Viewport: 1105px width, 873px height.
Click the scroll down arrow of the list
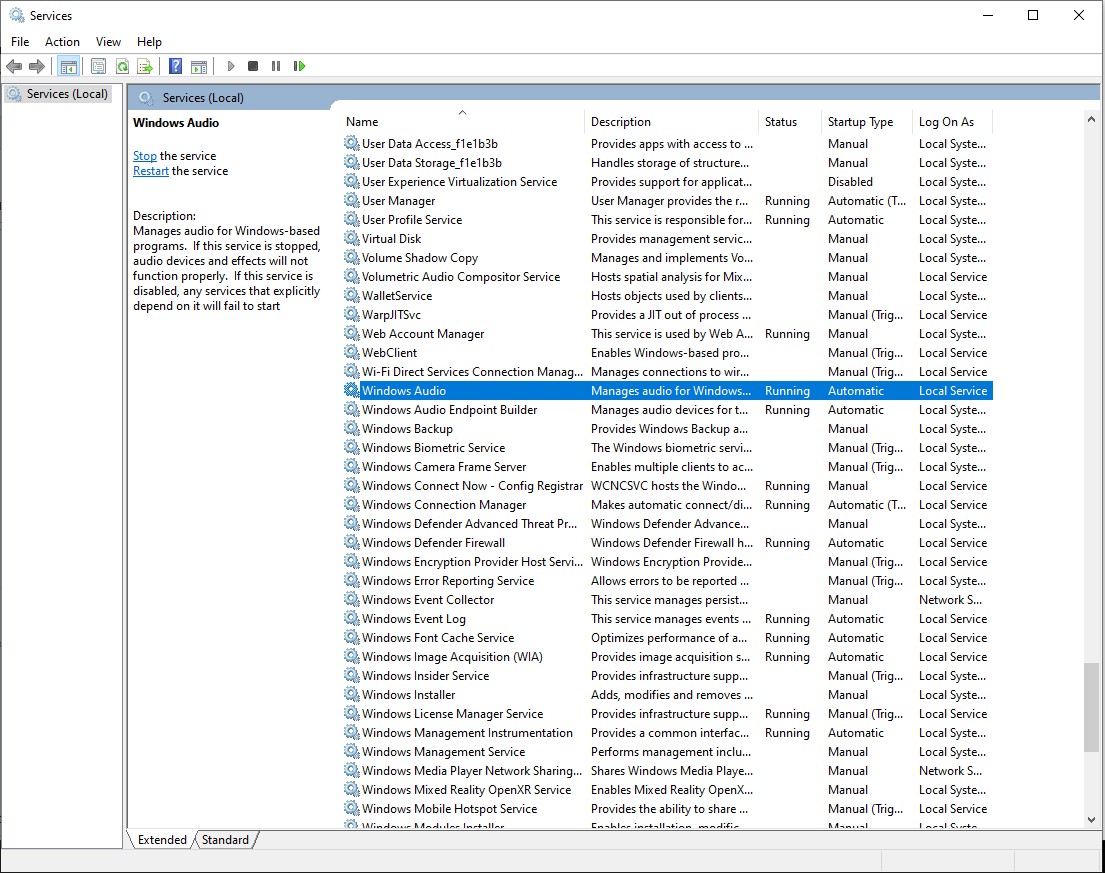coord(1091,820)
